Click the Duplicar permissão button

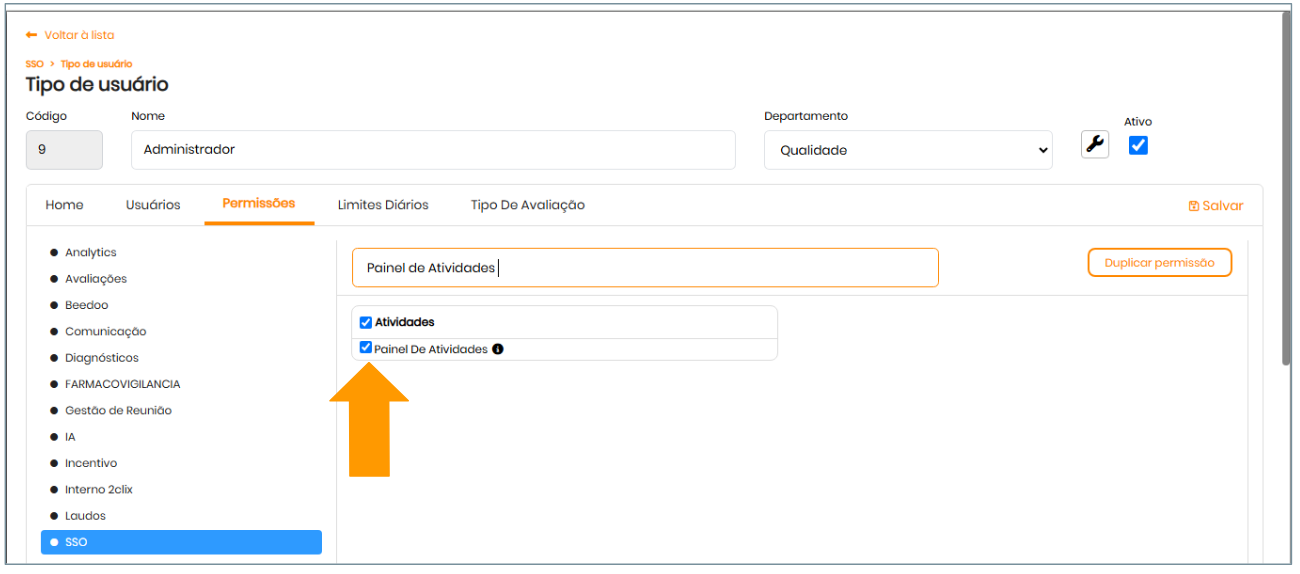pyautogui.click(x=1159, y=263)
